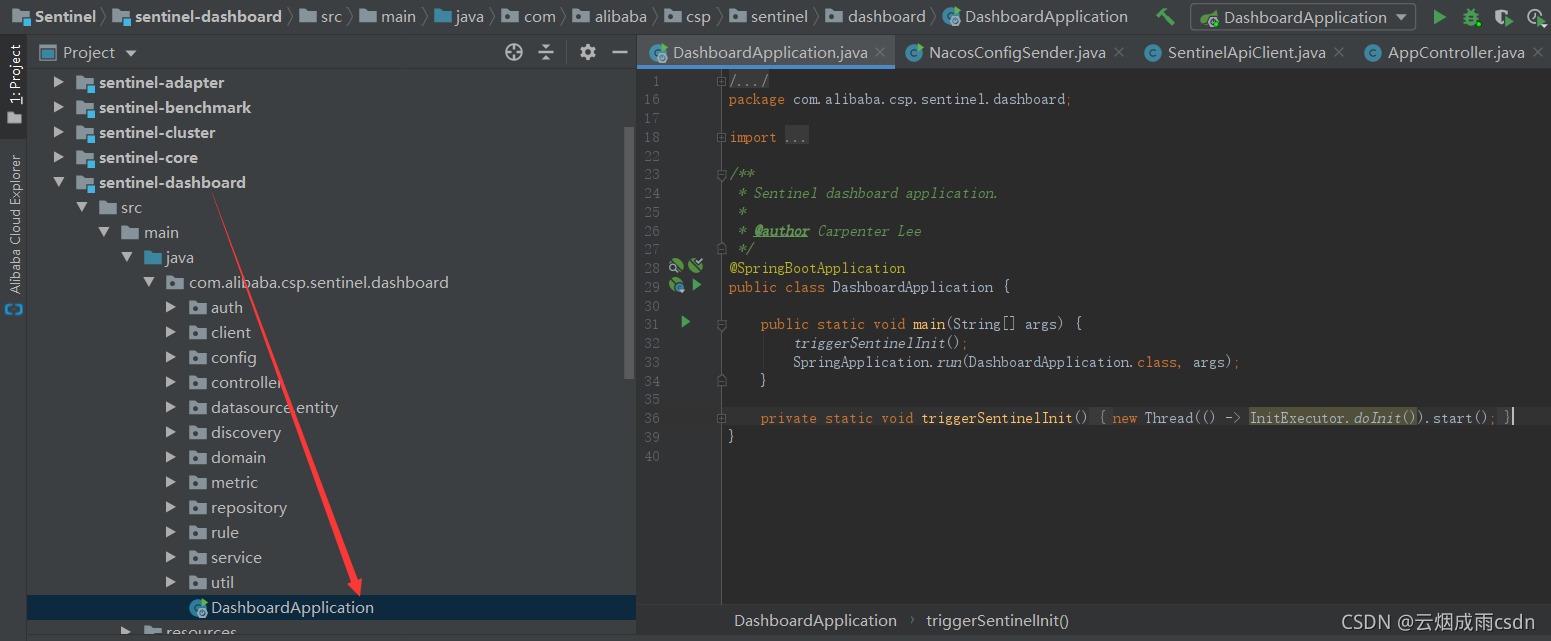1551x641 pixels.
Task: Run with coverage using the shield icon
Action: [x=1503, y=17]
